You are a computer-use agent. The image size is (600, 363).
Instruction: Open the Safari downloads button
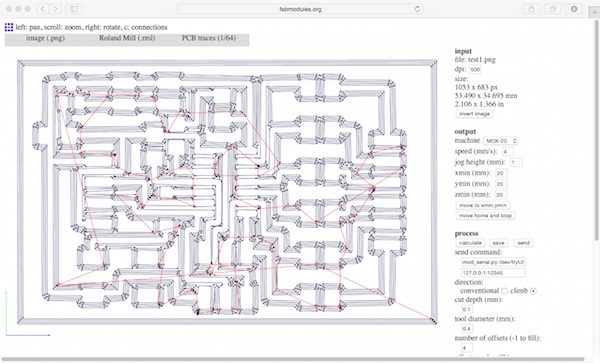tap(574, 9)
